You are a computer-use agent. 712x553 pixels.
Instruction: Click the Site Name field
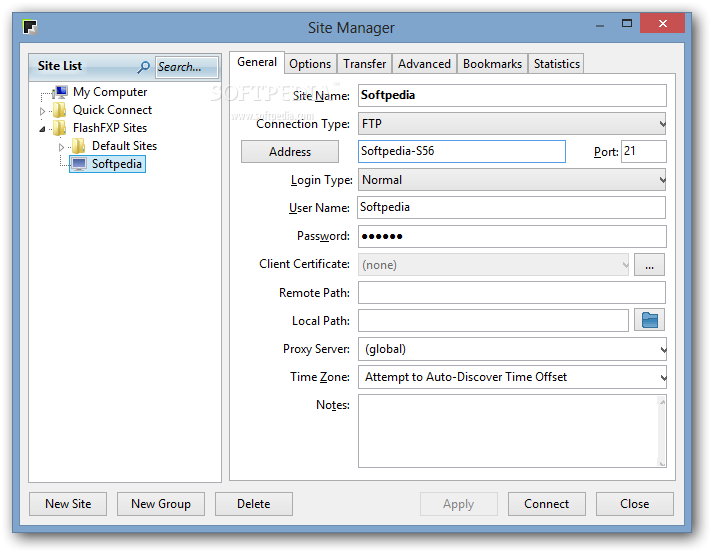tap(512, 95)
